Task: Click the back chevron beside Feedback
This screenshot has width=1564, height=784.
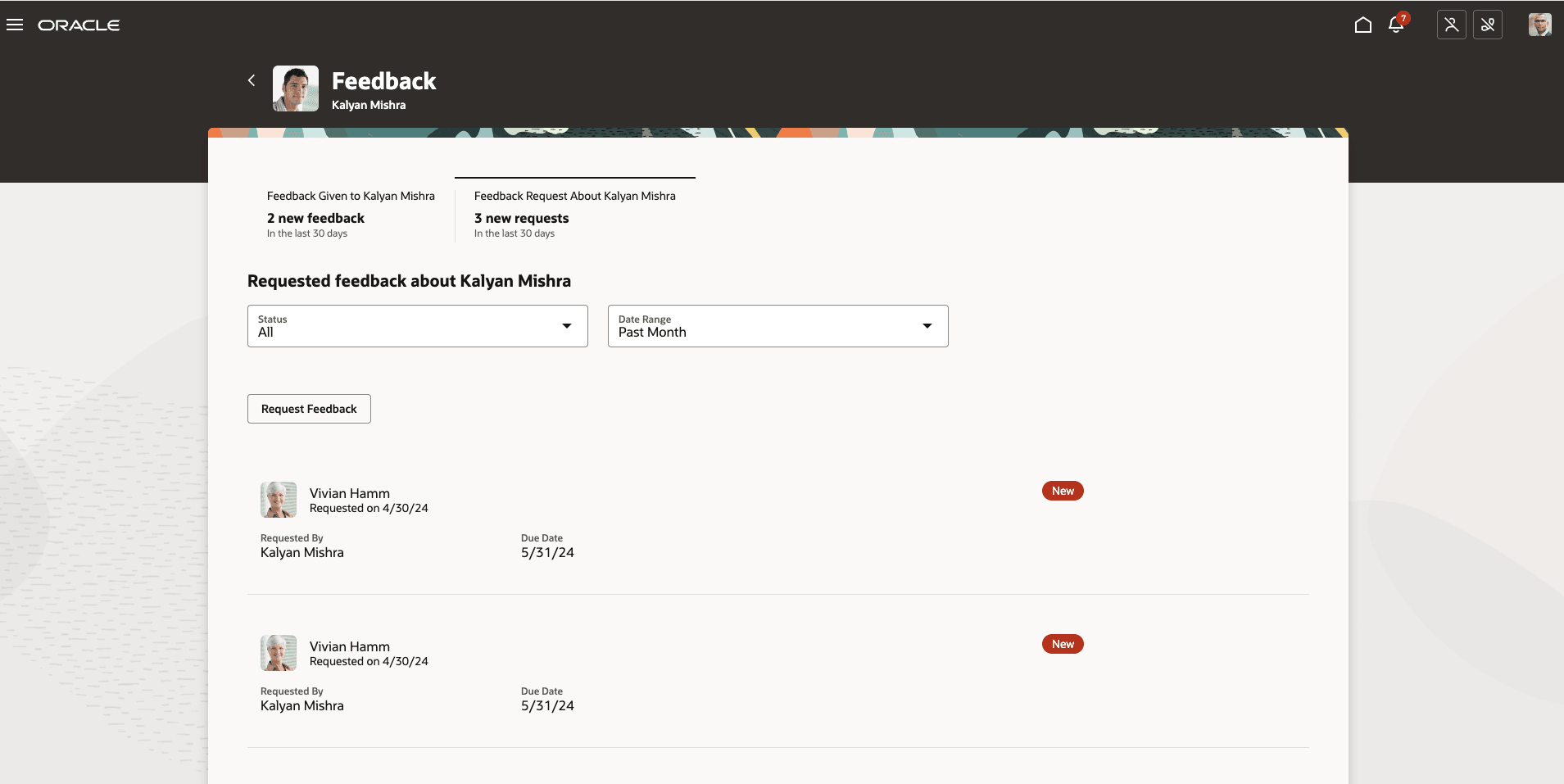Action: pos(252,80)
